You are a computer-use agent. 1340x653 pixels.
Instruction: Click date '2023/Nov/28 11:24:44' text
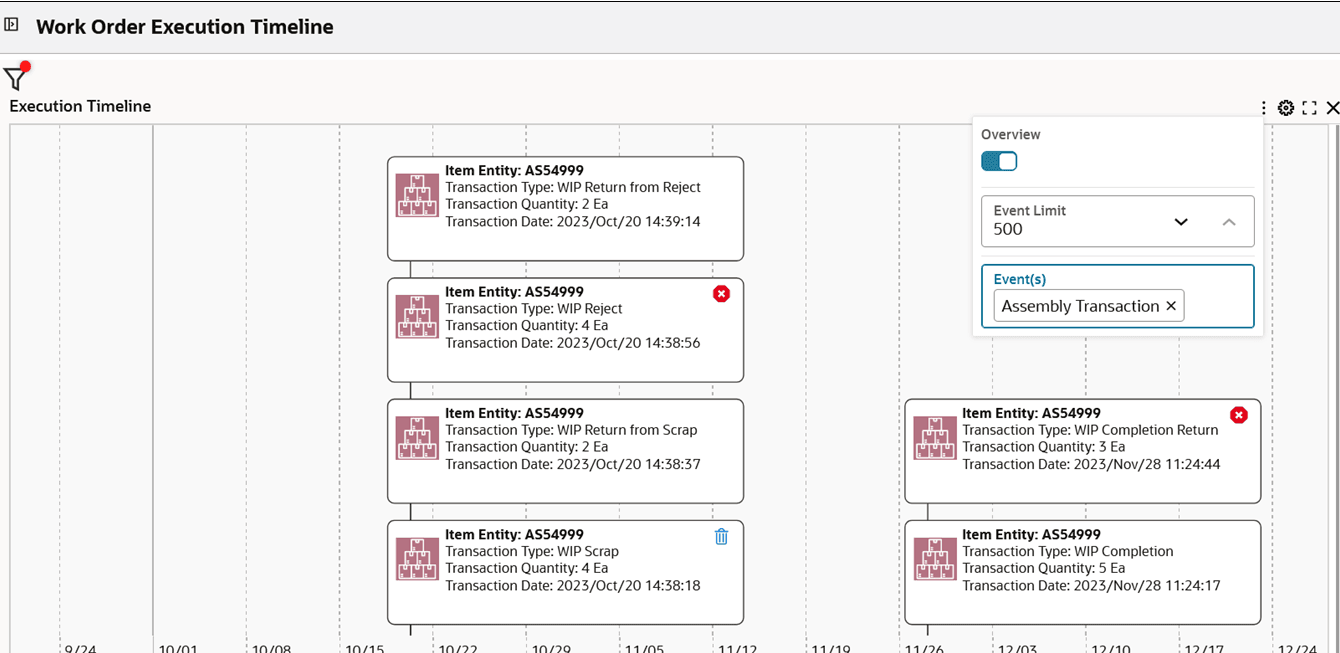coord(1146,463)
